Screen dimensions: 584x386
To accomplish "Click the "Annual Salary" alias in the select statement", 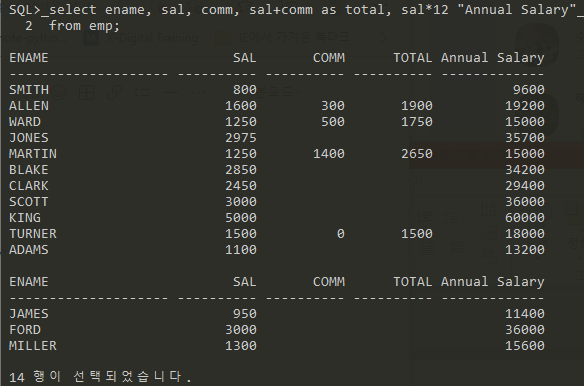I will point(516,10).
